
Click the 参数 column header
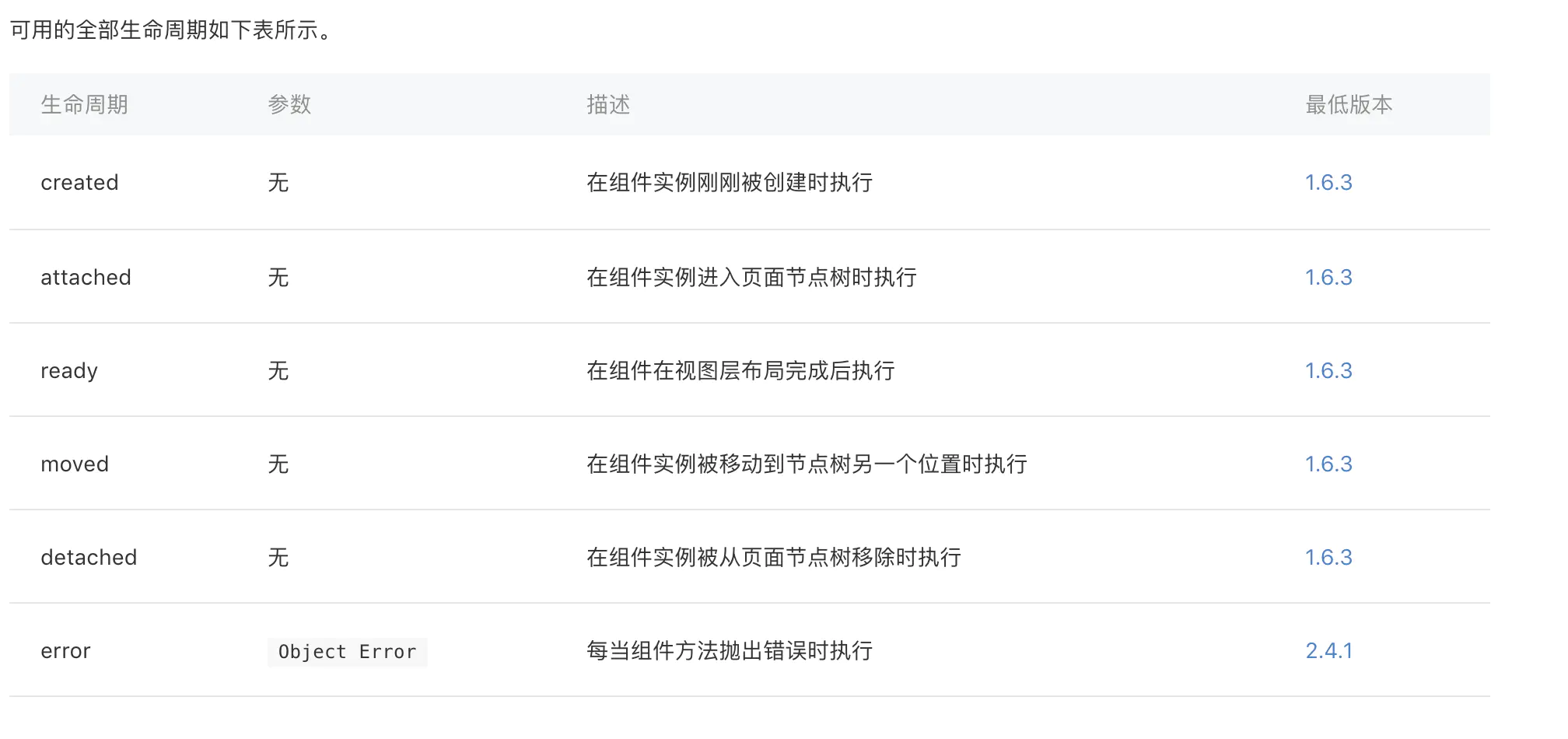coord(289,105)
